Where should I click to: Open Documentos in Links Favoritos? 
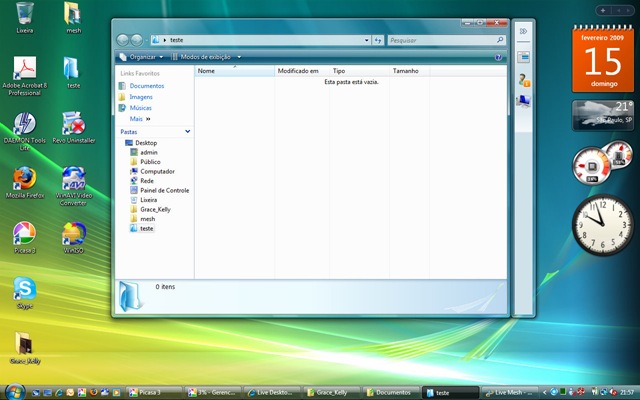pyautogui.click(x=146, y=86)
